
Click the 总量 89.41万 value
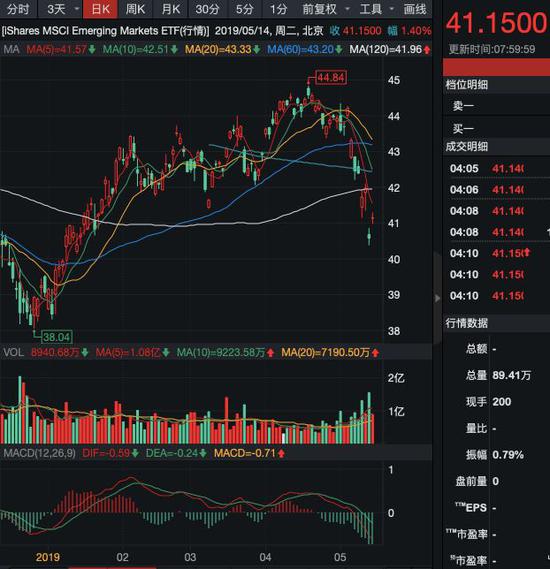[x=512, y=375]
